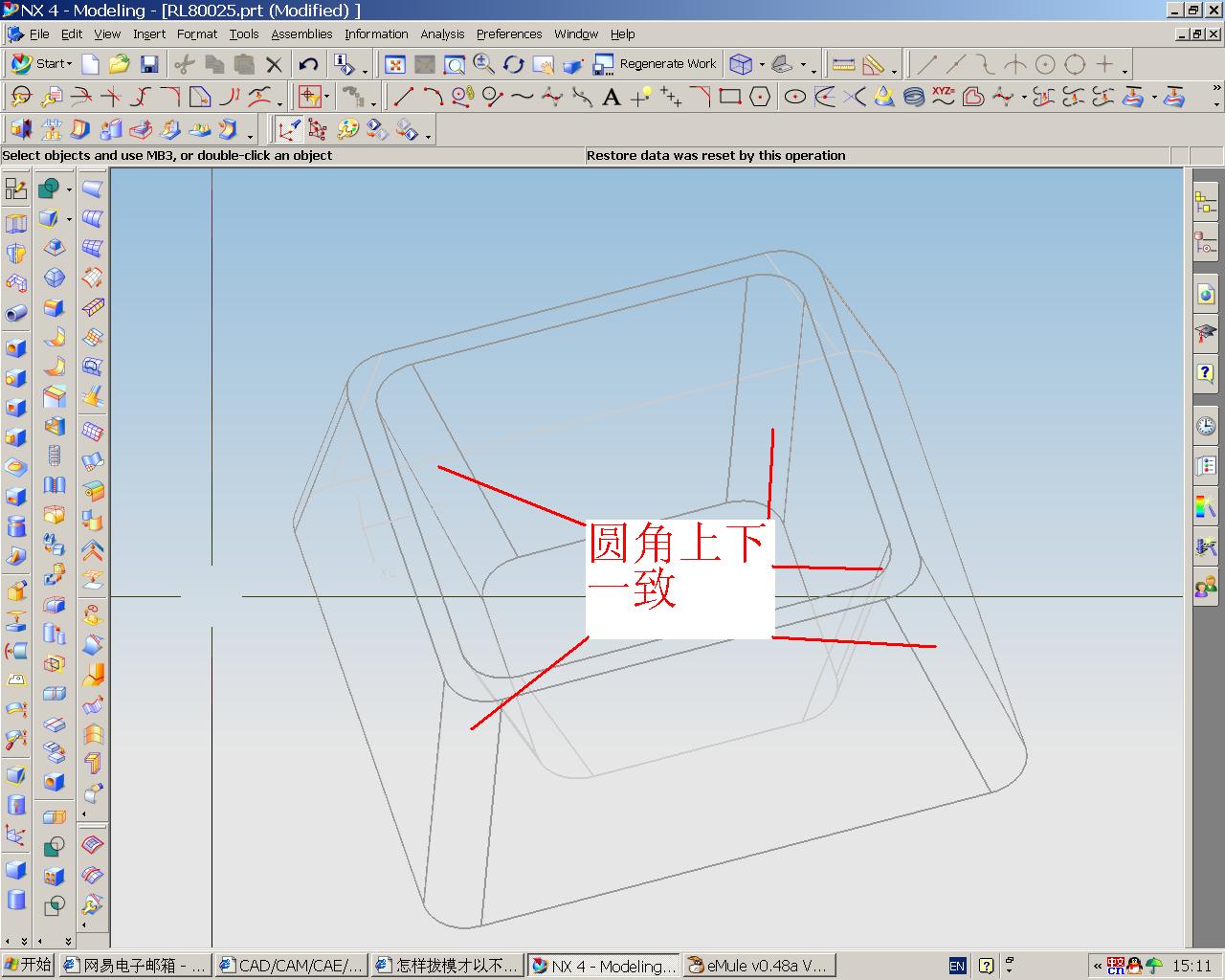Select the Basic Line curve tool
Image resolution: width=1225 pixels, height=980 pixels.
pyautogui.click(x=404, y=96)
